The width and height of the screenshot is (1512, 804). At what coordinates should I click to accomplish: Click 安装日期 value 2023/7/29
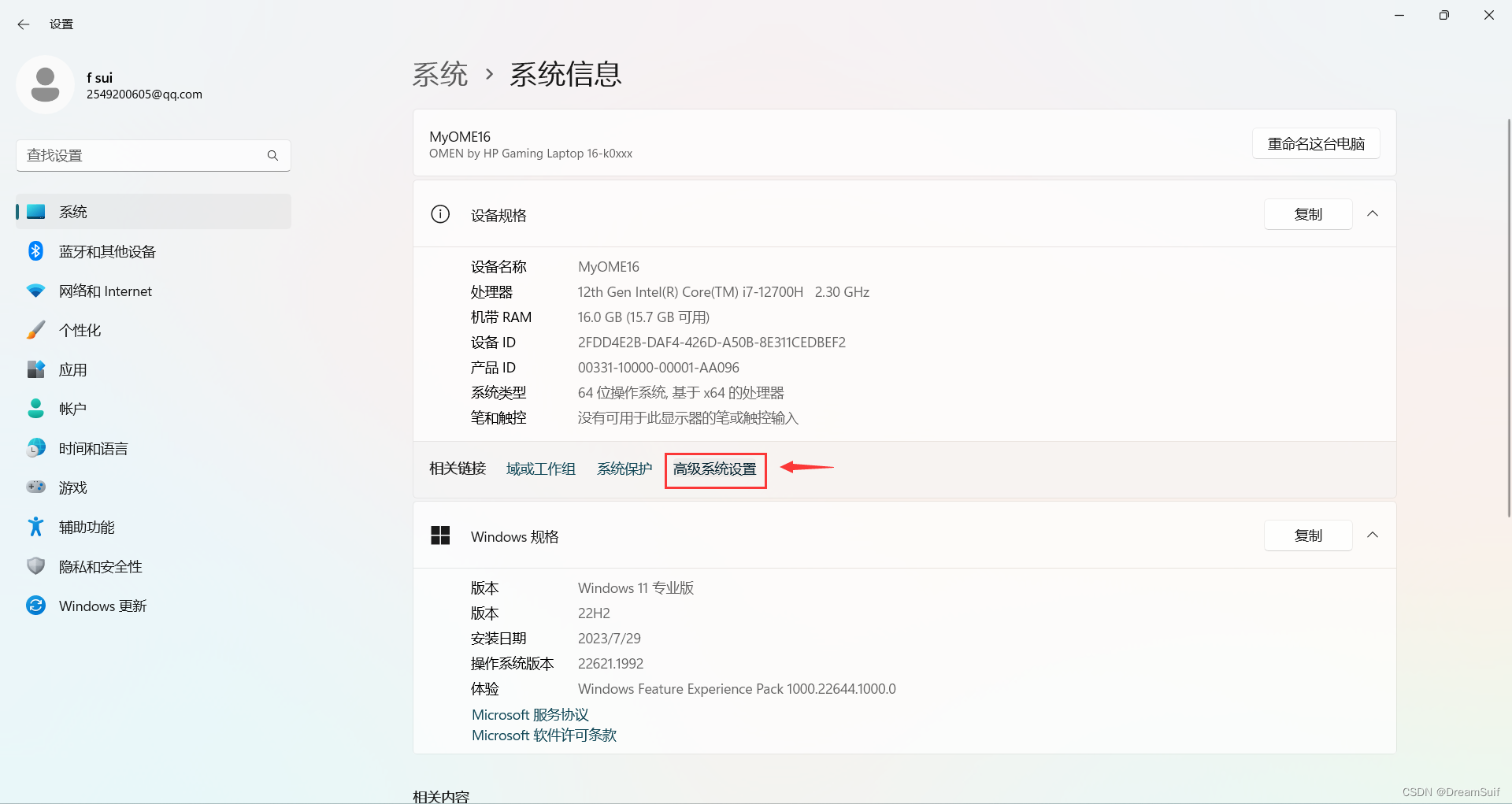(610, 639)
